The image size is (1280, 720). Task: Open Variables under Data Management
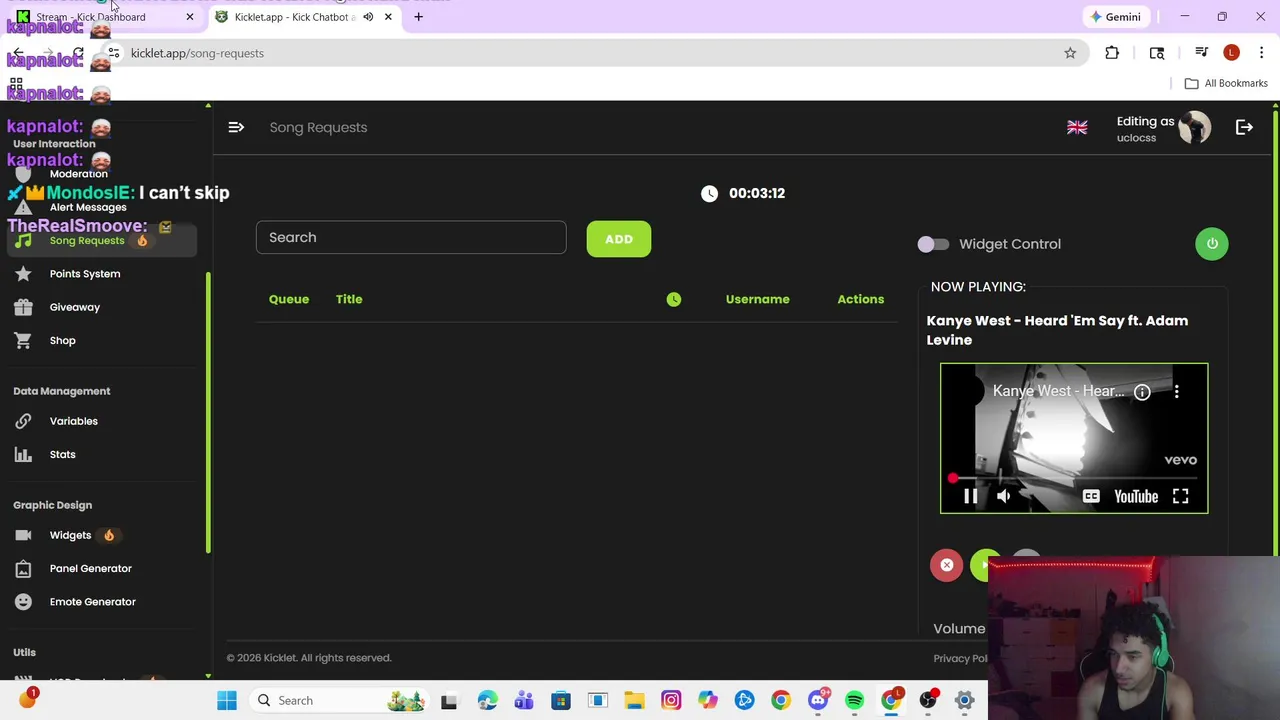pos(74,421)
